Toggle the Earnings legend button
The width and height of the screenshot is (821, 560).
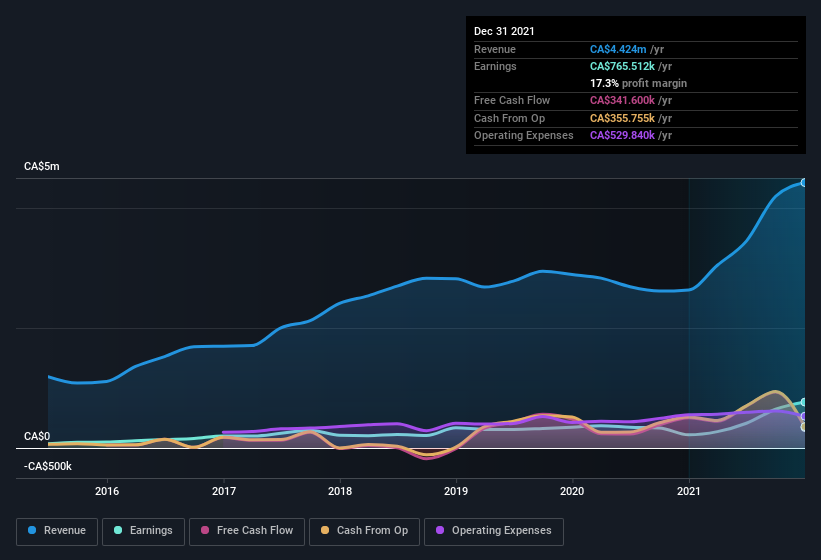tap(143, 531)
